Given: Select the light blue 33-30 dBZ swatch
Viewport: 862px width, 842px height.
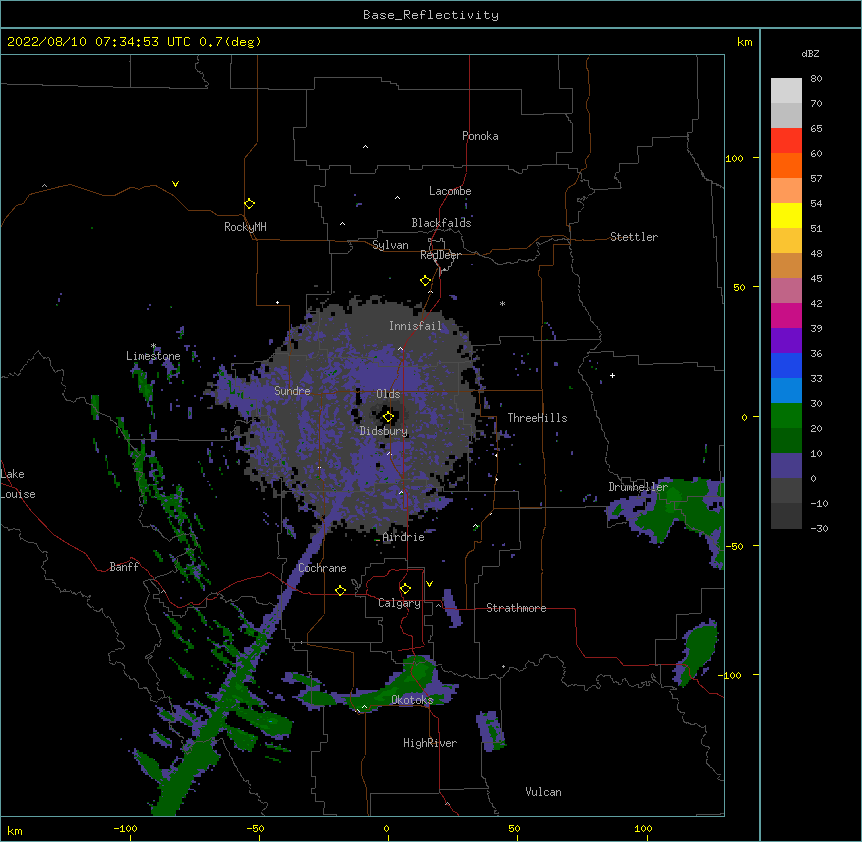Looking at the screenshot, I should 786,391.
